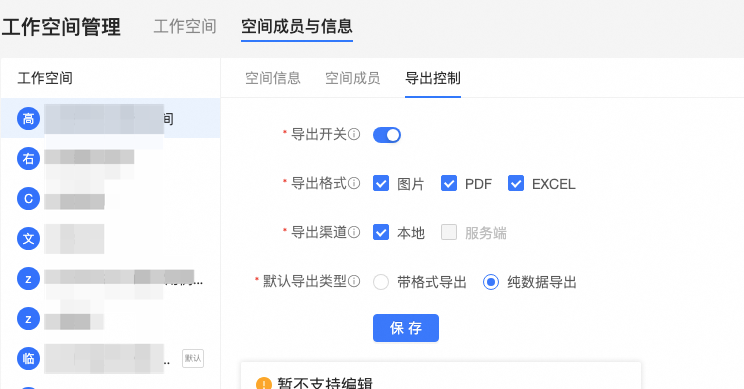Switch to the 空间信息 sub-tab
The image size is (744, 389).
pyautogui.click(x=273, y=78)
